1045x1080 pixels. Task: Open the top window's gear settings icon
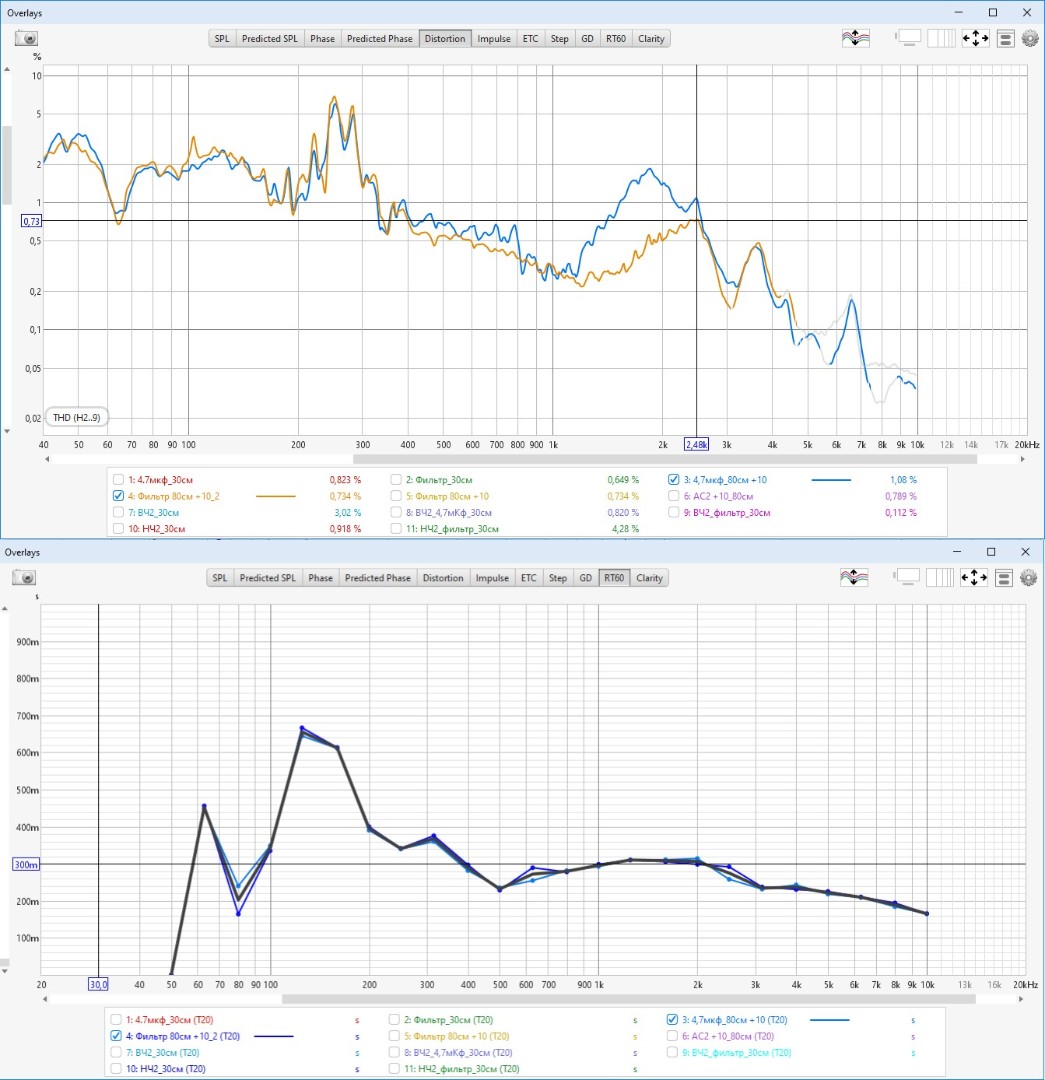click(x=1029, y=38)
